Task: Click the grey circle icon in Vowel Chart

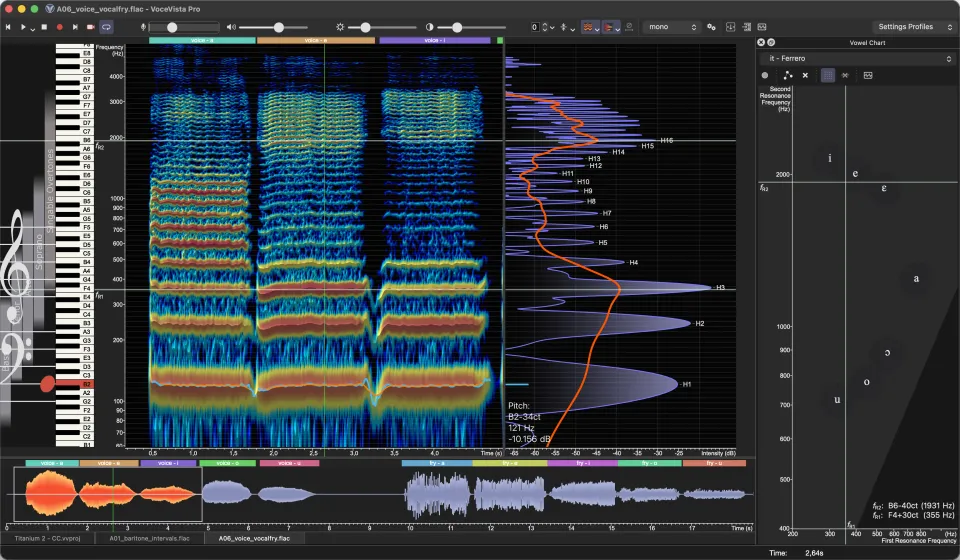Action: [x=765, y=75]
